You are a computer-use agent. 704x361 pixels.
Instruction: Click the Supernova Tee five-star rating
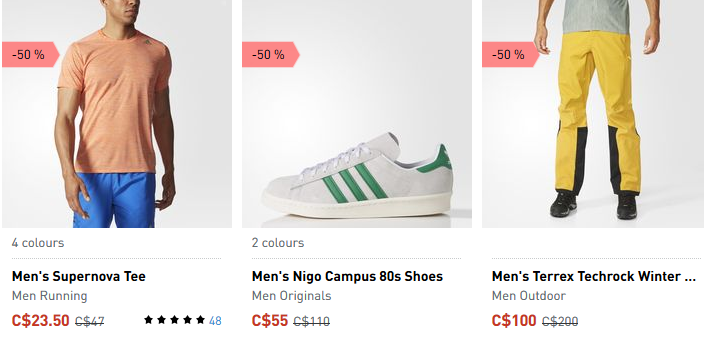174,320
